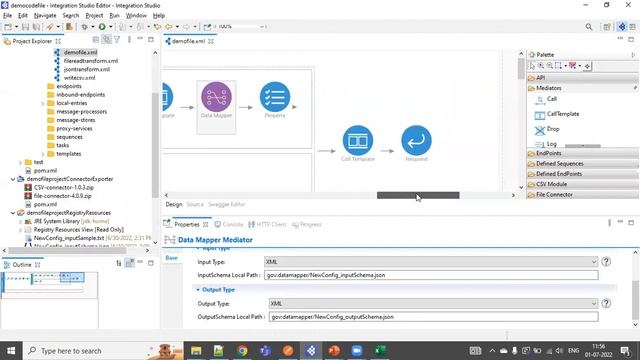
Task: Open help for Output Type field
Action: click(x=606, y=303)
